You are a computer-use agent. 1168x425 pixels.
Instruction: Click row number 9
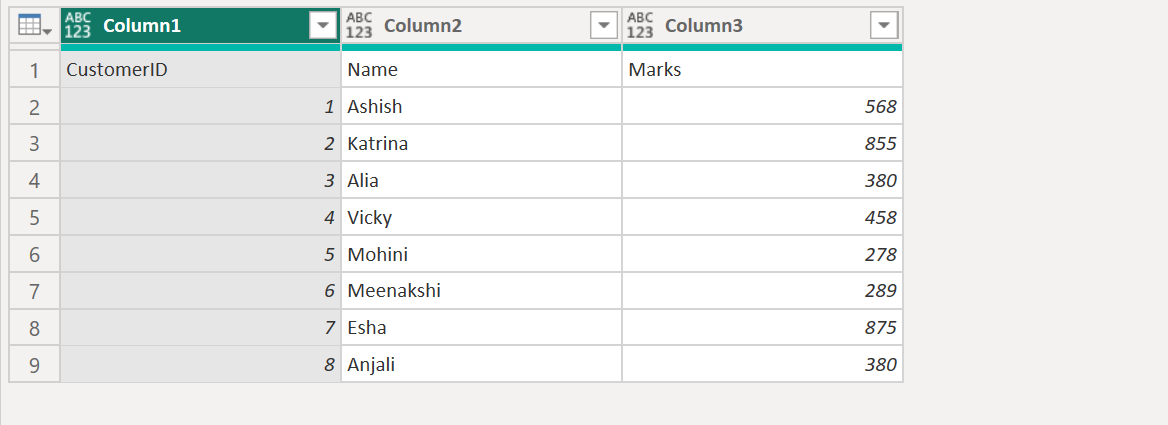34,365
